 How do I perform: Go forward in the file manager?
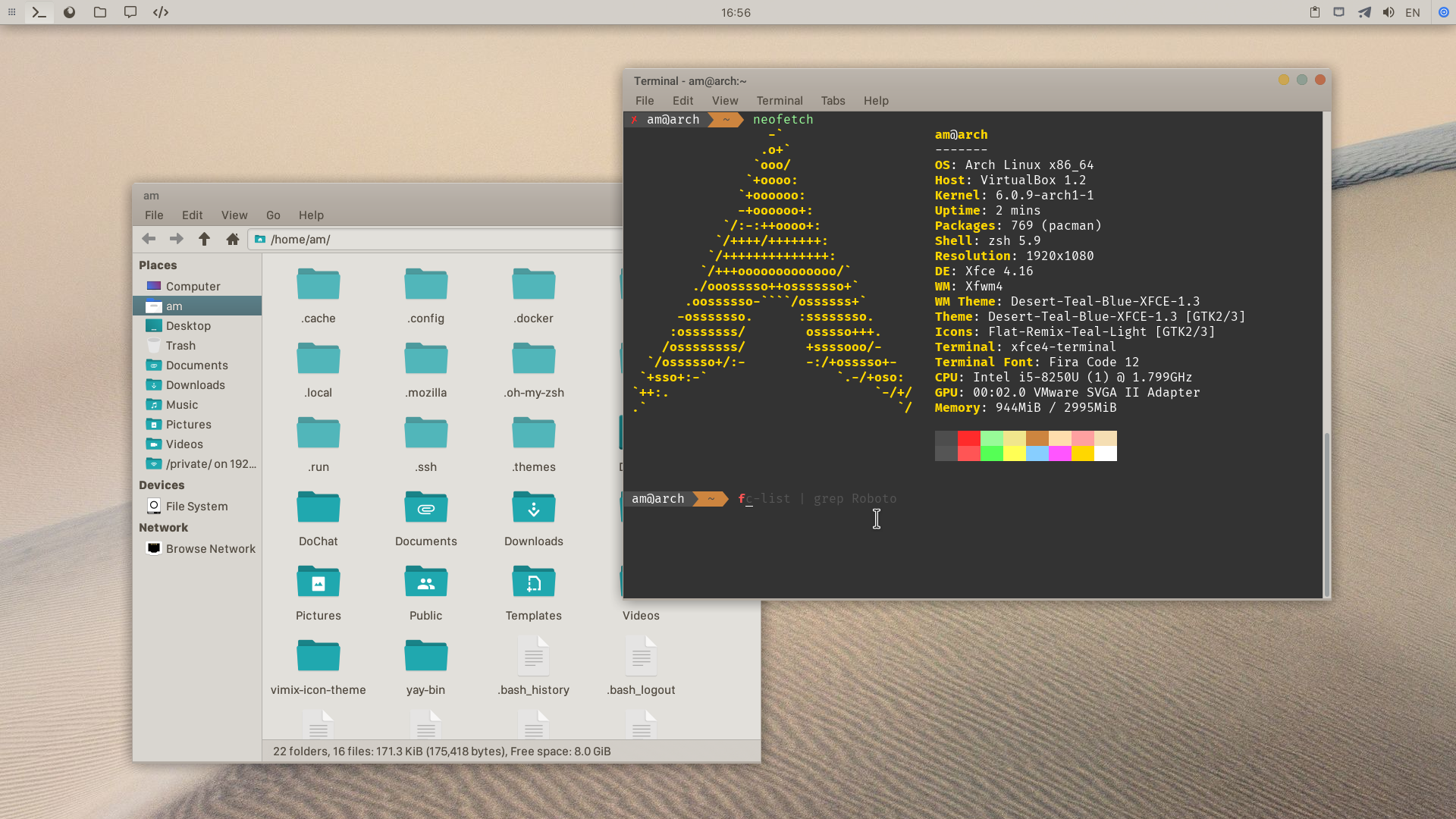point(176,239)
